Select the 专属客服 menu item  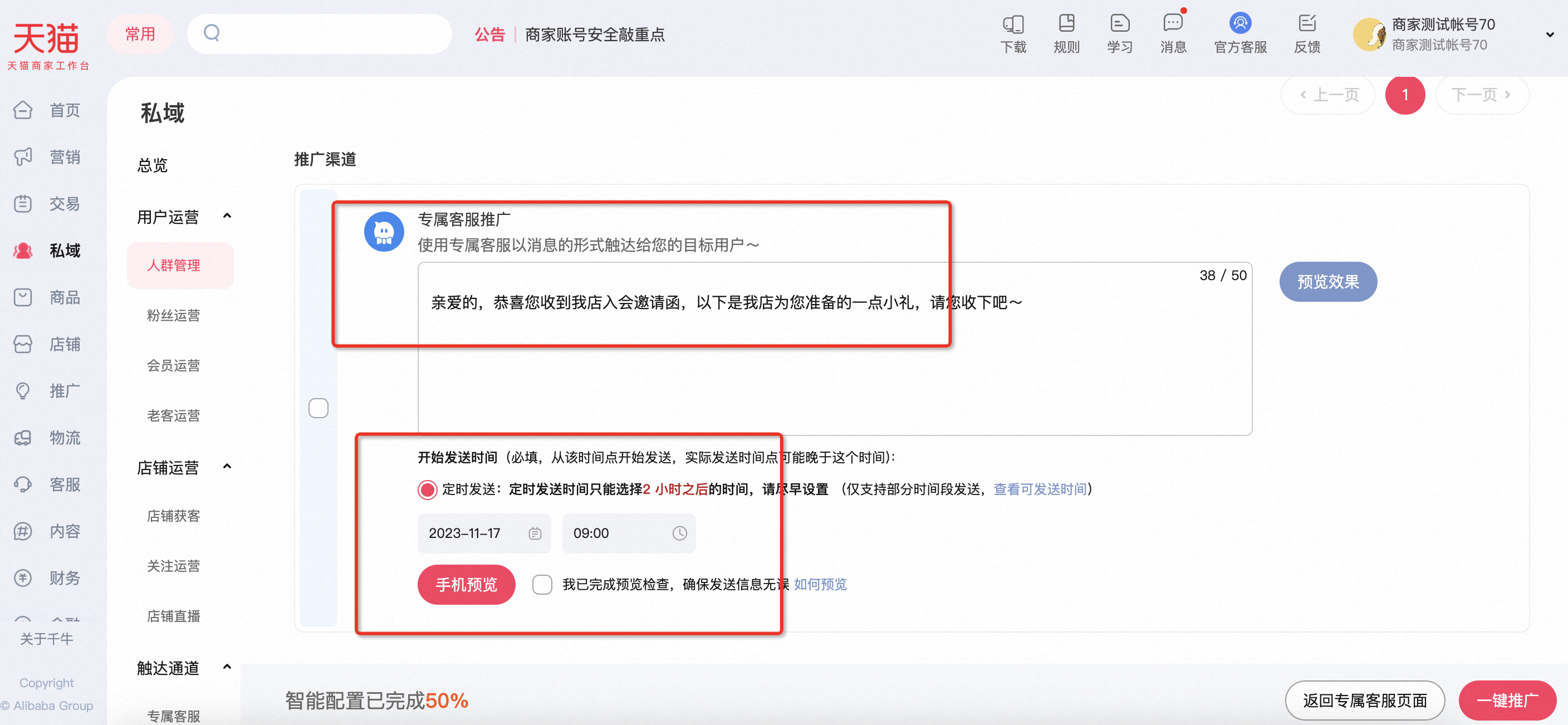[x=174, y=716]
